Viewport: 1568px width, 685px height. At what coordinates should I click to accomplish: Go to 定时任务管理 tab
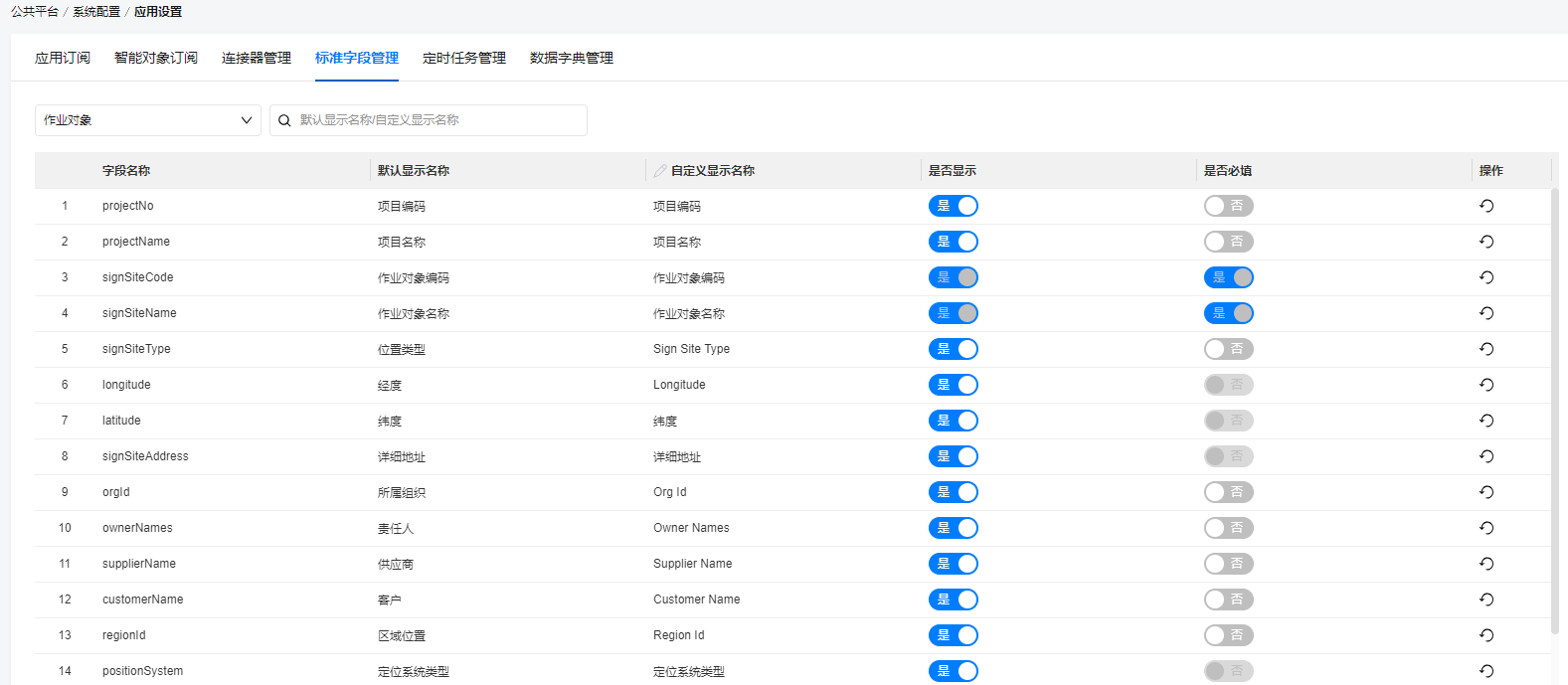click(x=463, y=58)
